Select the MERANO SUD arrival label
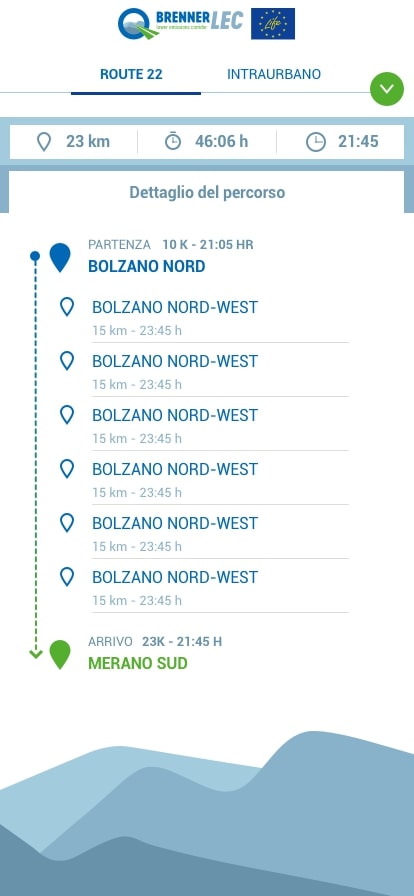The width and height of the screenshot is (414, 896). click(138, 663)
